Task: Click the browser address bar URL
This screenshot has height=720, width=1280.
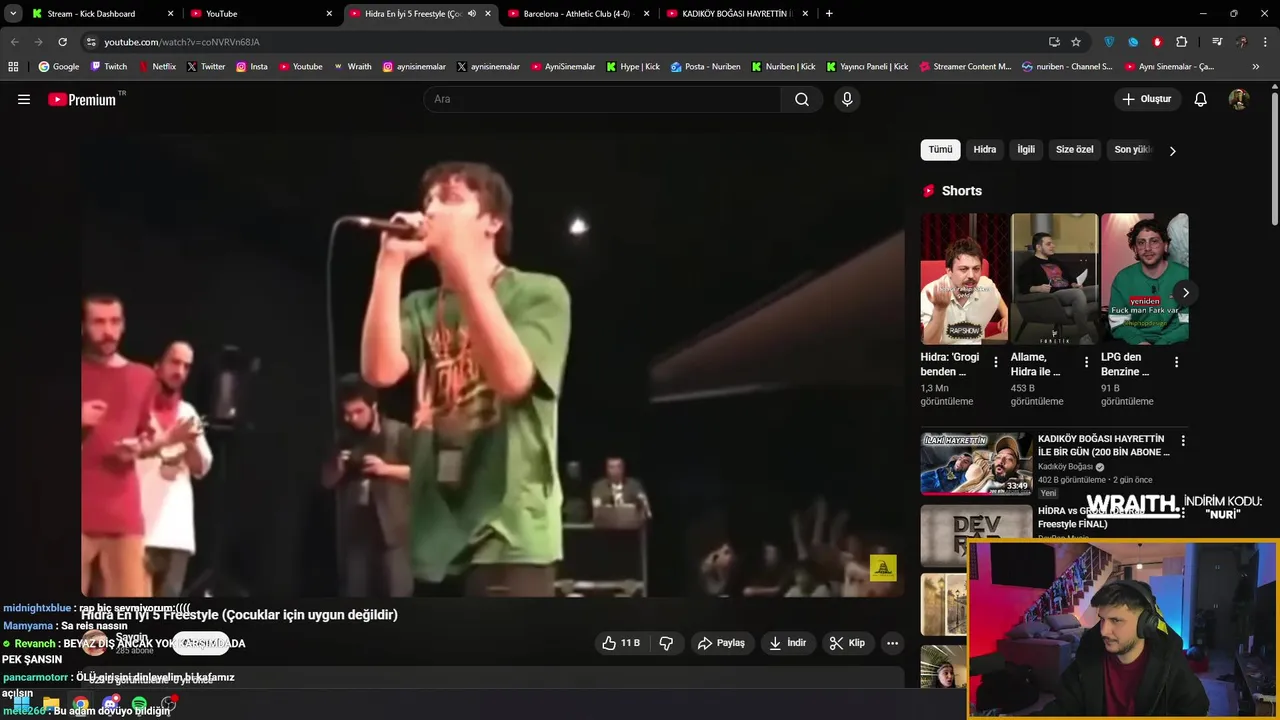Action: coord(182,42)
